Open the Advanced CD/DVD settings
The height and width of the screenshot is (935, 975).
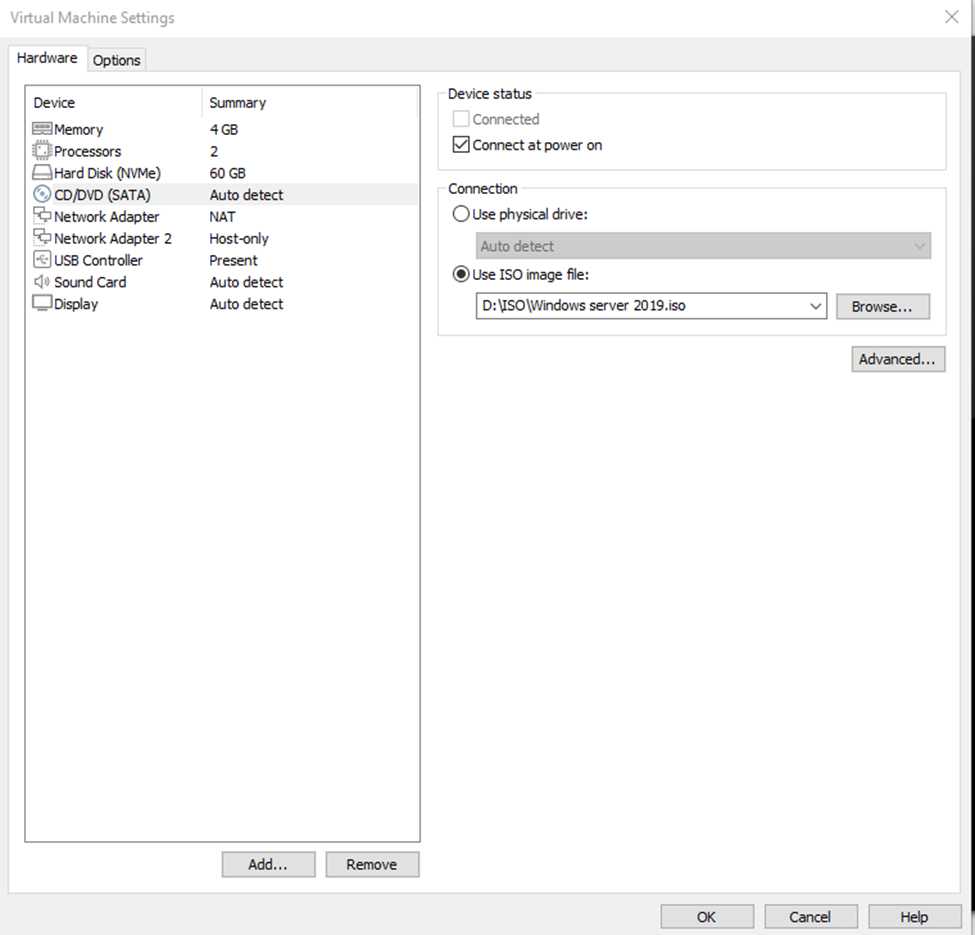click(898, 359)
